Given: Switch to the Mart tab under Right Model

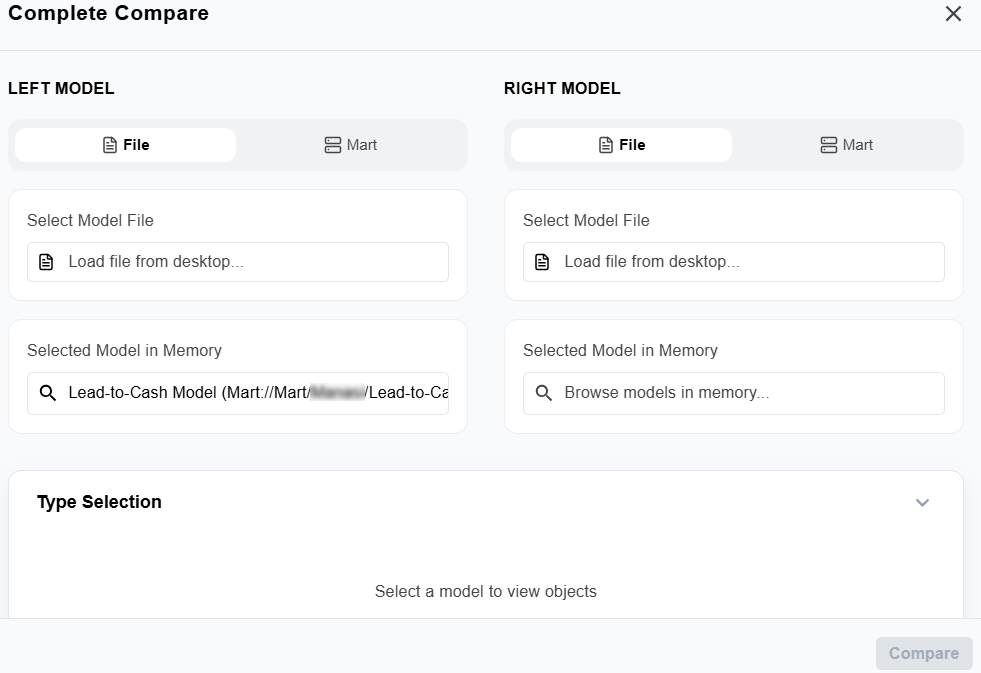Looking at the screenshot, I should tap(846, 145).
